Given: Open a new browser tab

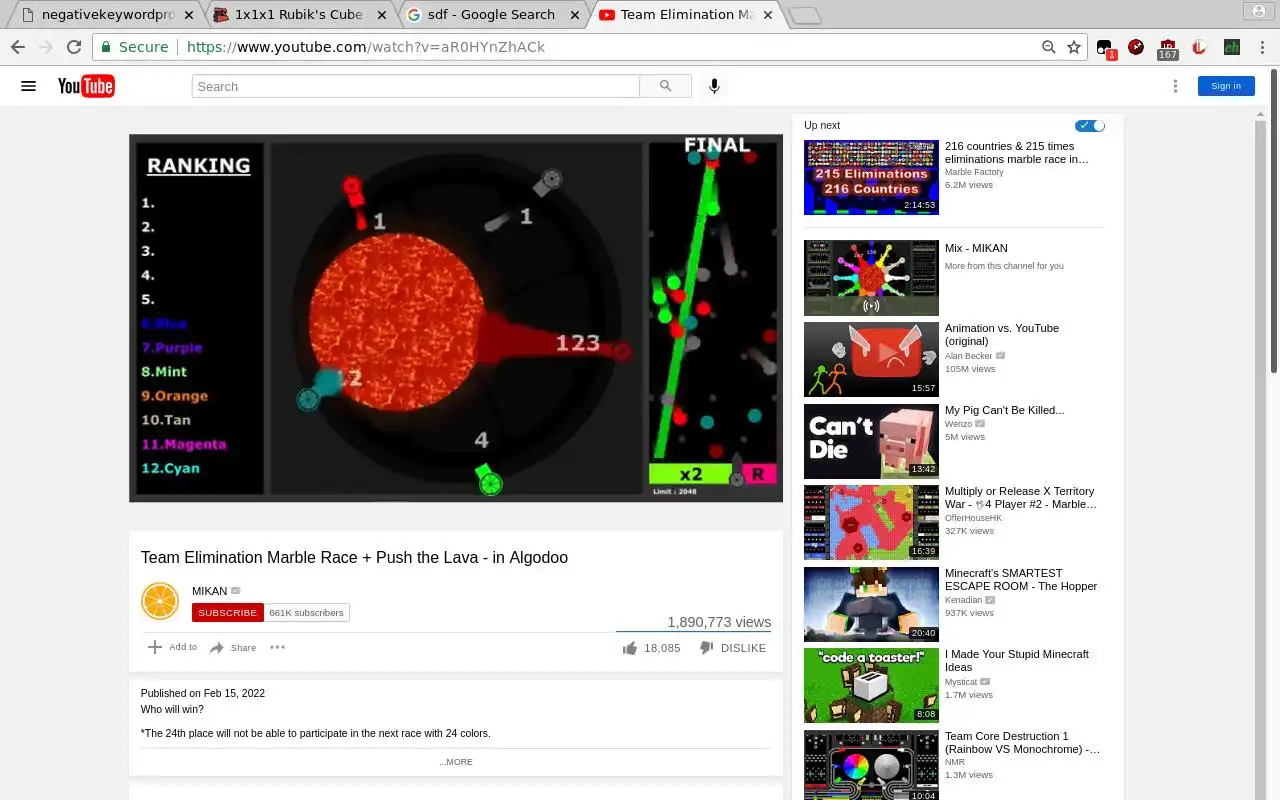Looking at the screenshot, I should click(805, 15).
